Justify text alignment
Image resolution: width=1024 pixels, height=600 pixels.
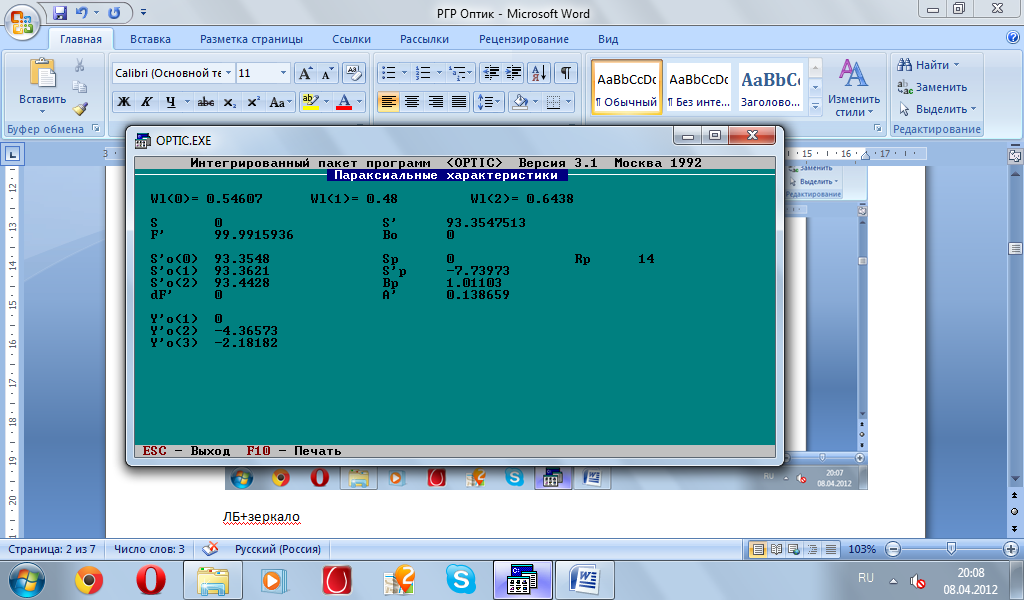click(459, 102)
